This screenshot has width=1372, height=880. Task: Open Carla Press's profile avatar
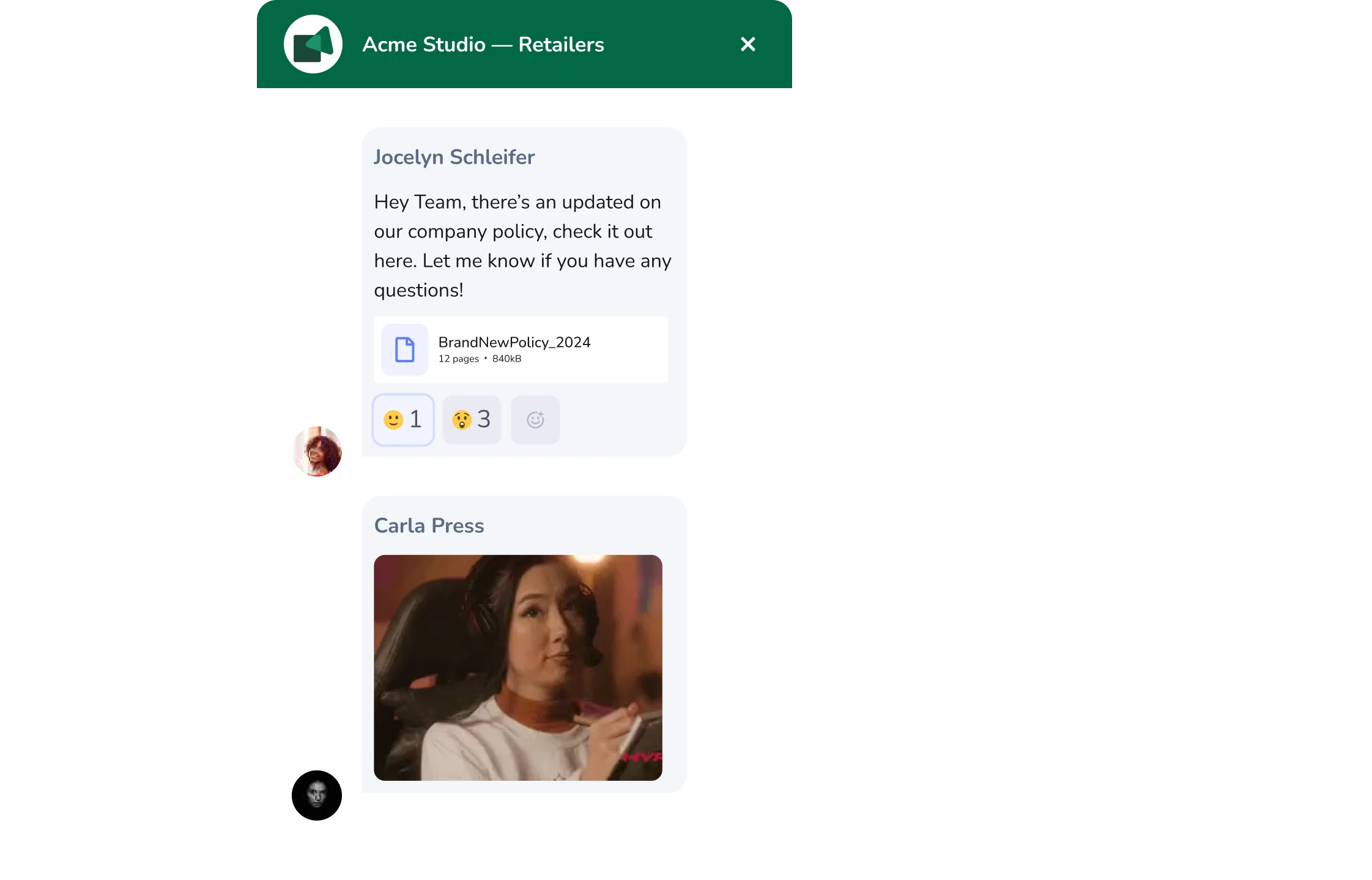tap(316, 795)
